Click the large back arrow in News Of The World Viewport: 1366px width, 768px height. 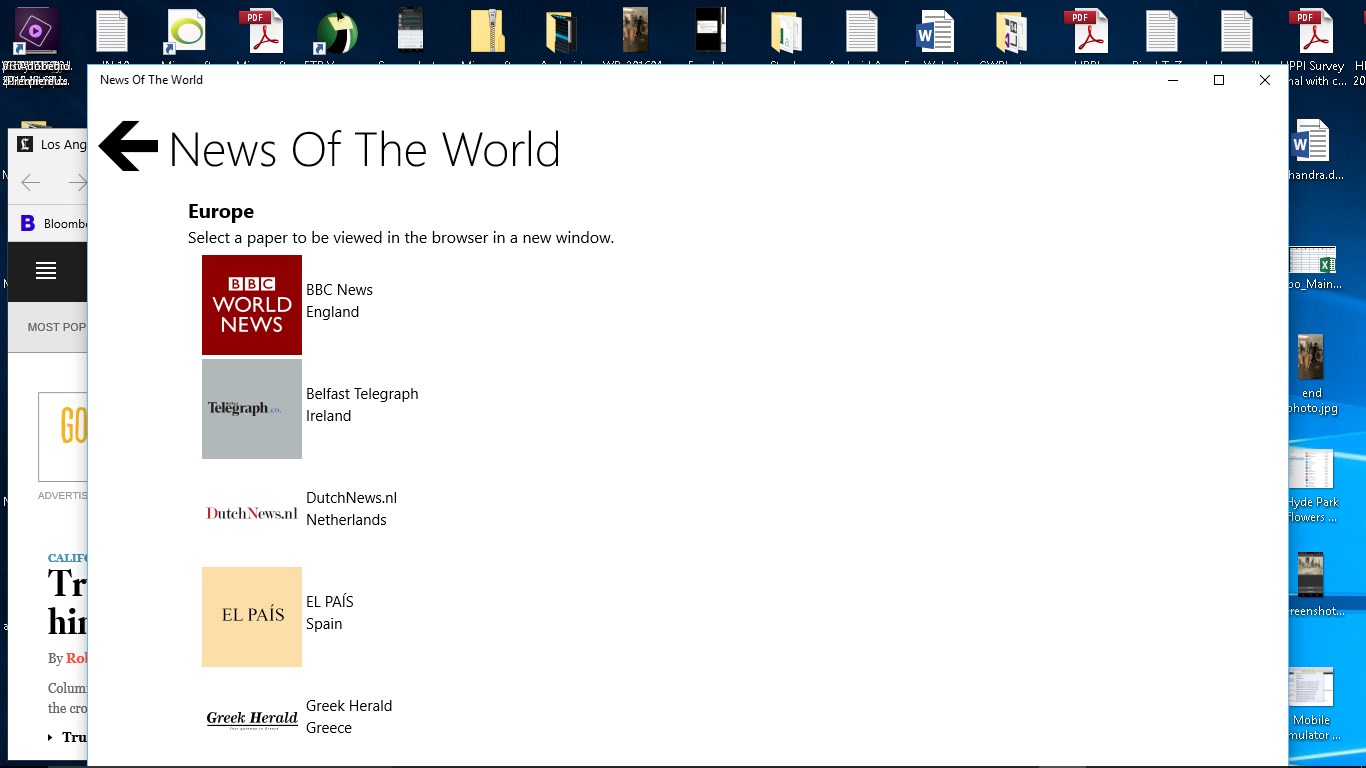pos(127,145)
